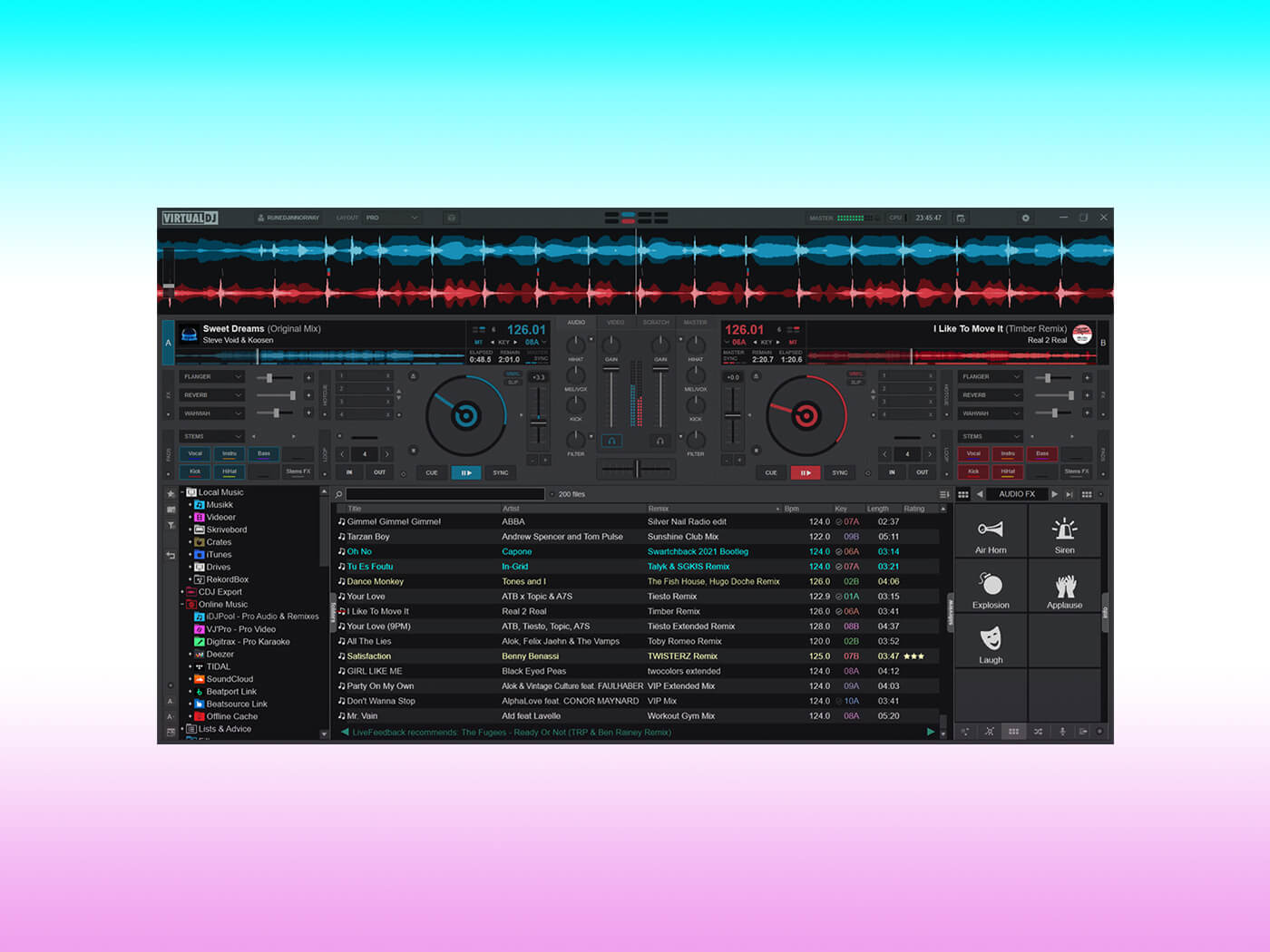Click deck A headphone cue button
1270x952 pixels.
point(611,441)
